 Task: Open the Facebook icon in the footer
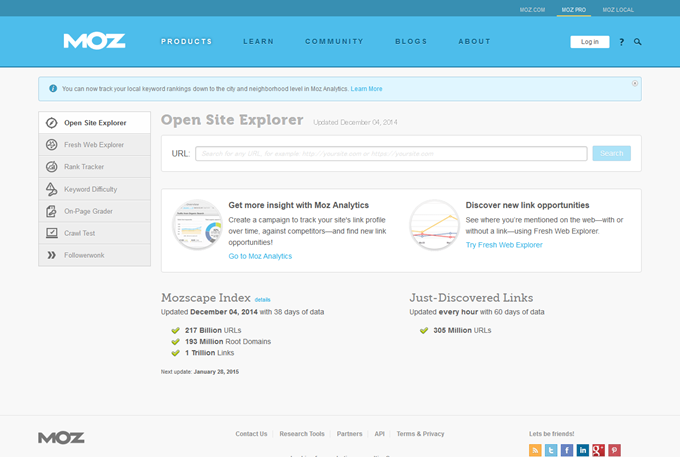click(x=567, y=450)
